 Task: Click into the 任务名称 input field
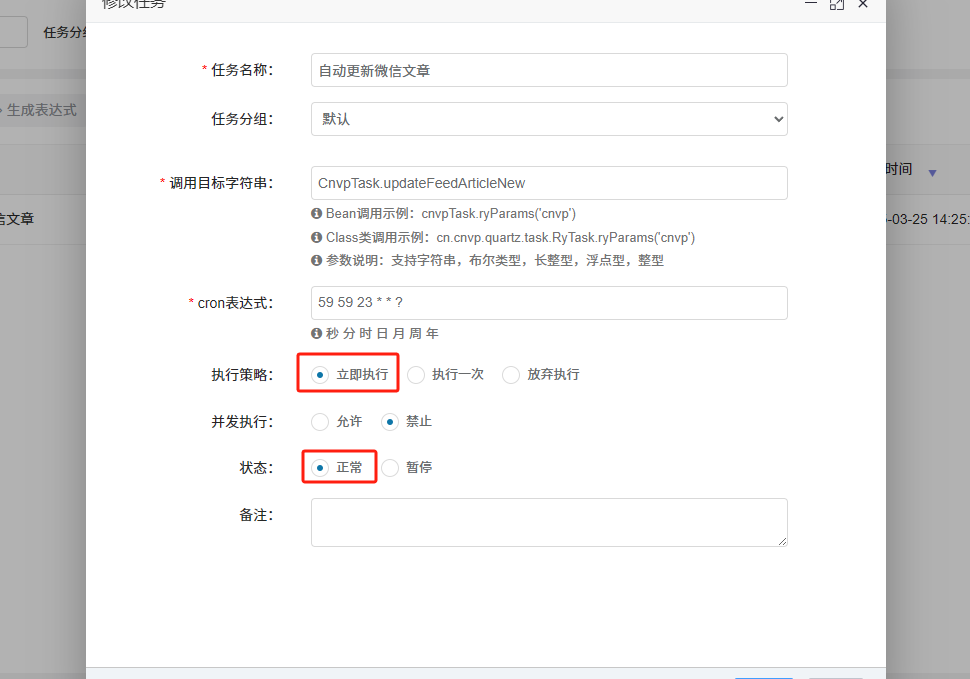pyautogui.click(x=549, y=70)
